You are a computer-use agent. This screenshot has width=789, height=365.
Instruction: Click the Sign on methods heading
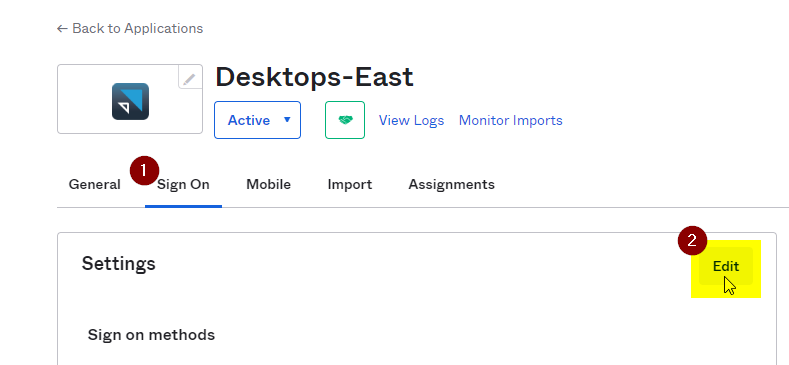[151, 335]
